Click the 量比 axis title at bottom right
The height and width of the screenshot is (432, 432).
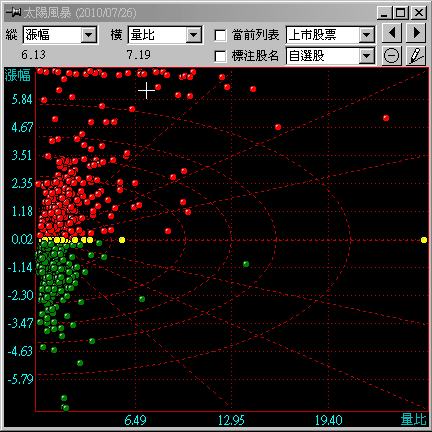[x=413, y=419]
